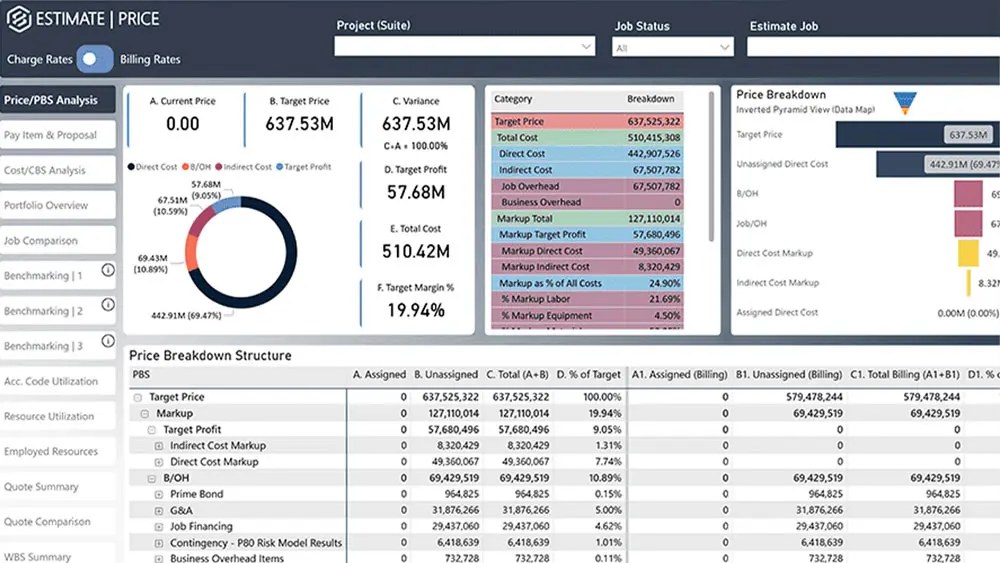
Task: Click the Markup Total row in Category table
Action: (587, 219)
